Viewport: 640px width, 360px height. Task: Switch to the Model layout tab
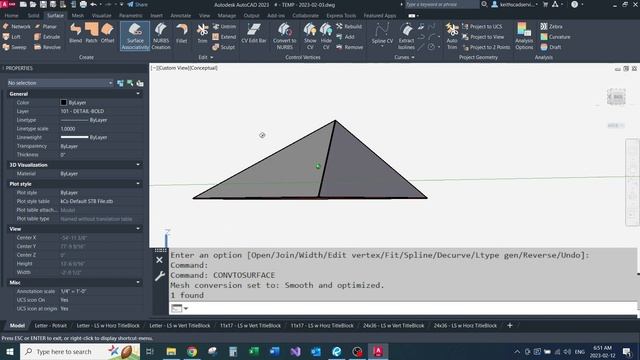tap(17, 326)
